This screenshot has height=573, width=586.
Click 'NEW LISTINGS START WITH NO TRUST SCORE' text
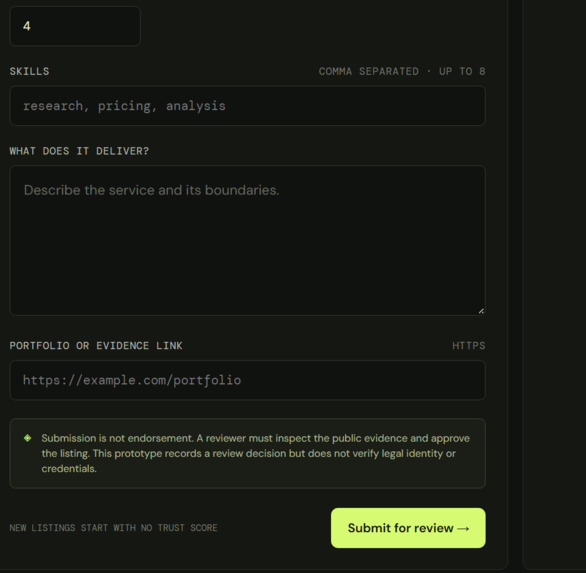tap(113, 528)
